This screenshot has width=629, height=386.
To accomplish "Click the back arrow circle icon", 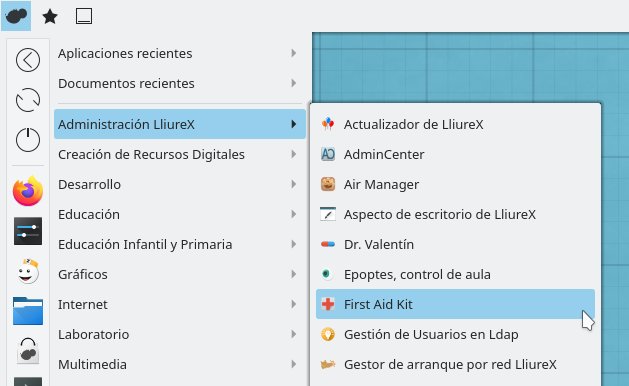I will coord(28,60).
